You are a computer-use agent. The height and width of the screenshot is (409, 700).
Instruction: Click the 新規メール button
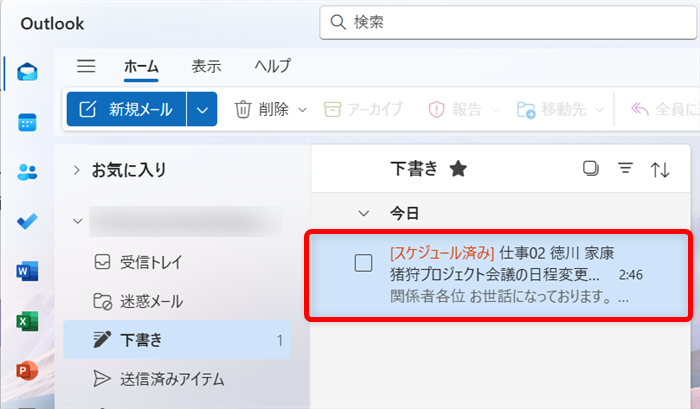tap(127, 110)
